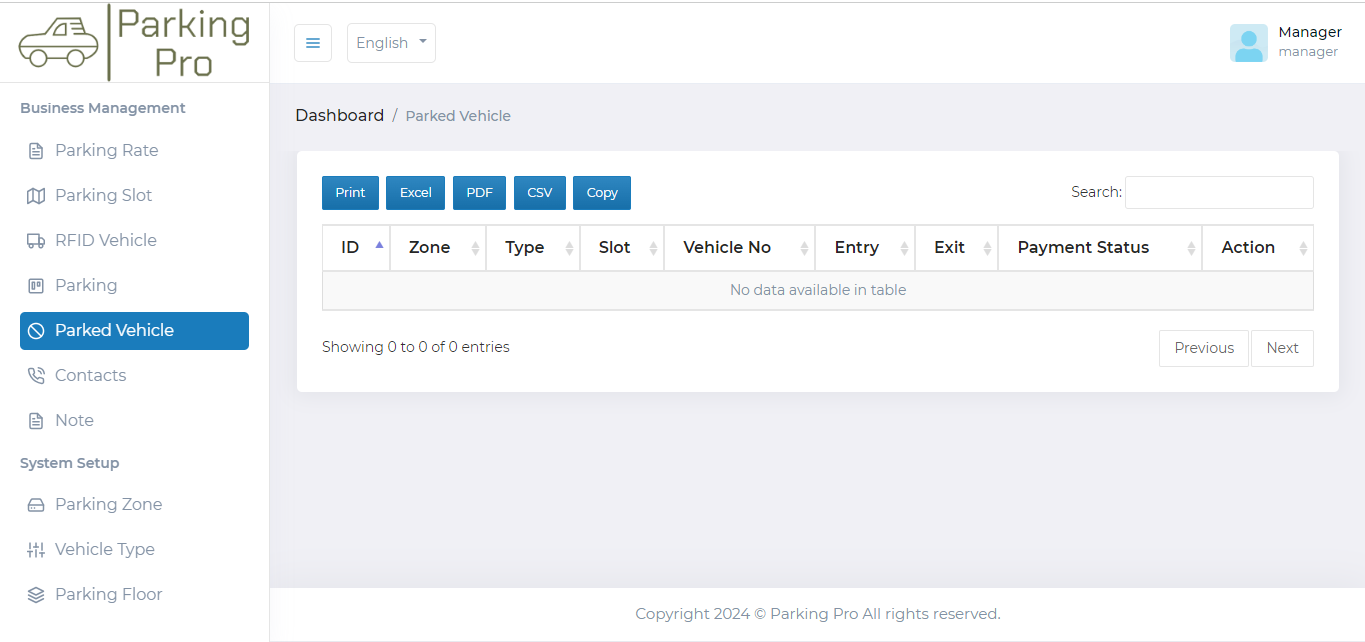Click the RFID Vehicle truck icon
This screenshot has height=642, width=1365.
(36, 241)
